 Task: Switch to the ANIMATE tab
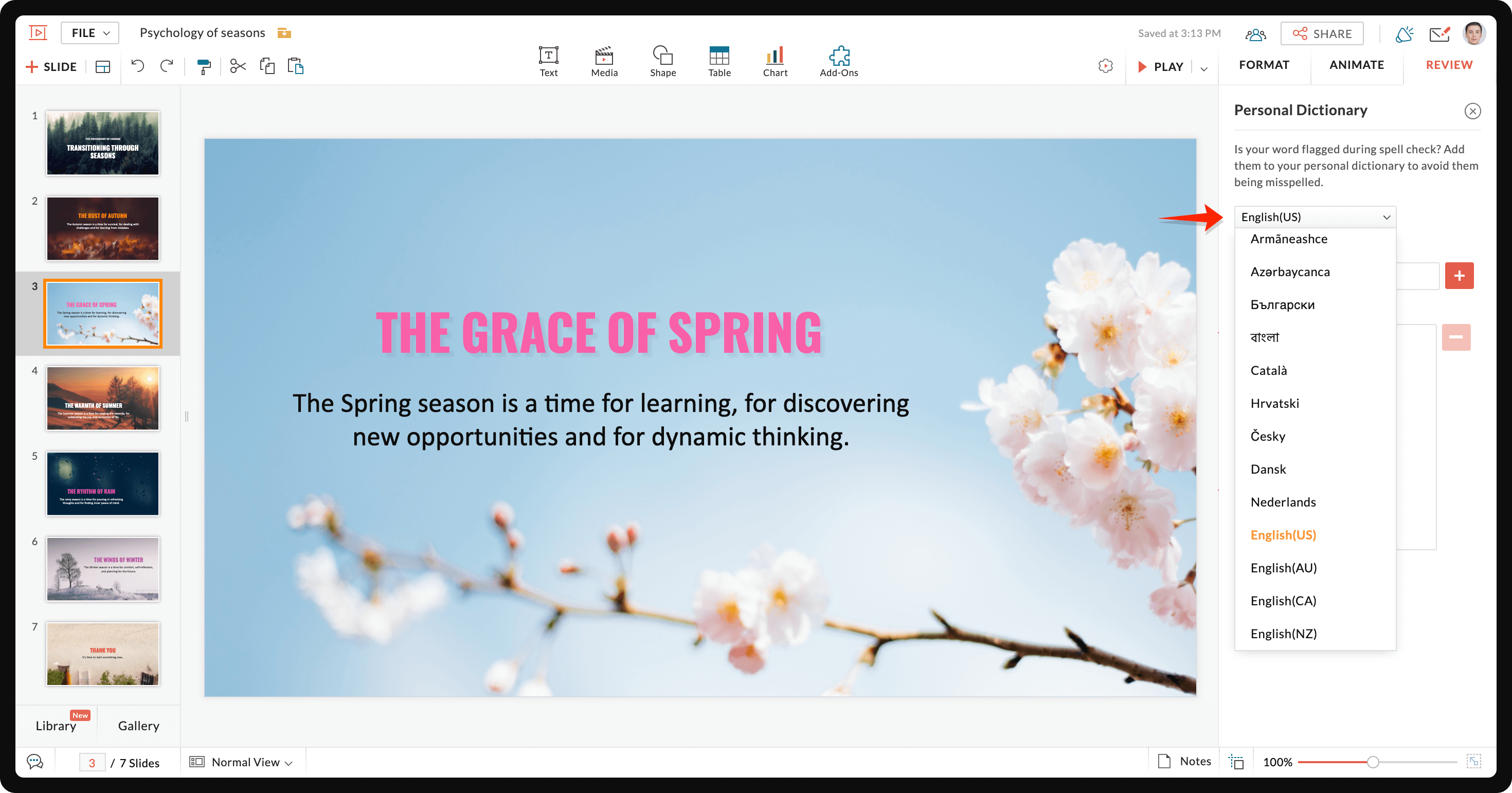tap(1357, 64)
